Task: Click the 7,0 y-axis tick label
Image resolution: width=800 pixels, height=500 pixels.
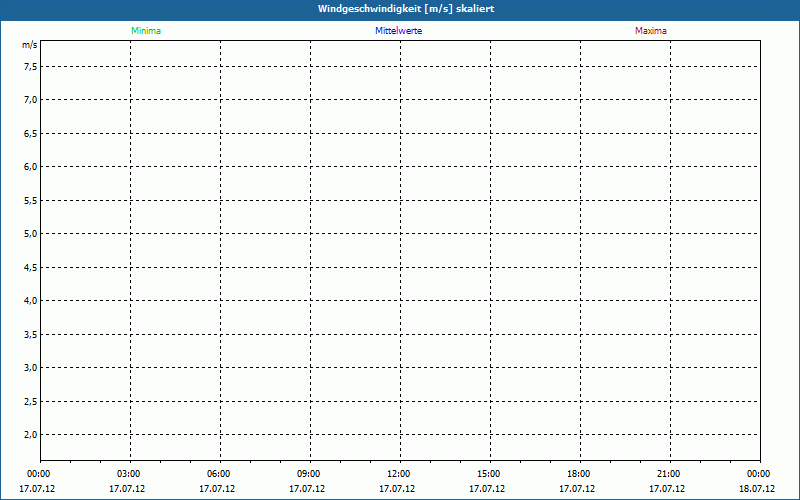Action: pos(30,99)
